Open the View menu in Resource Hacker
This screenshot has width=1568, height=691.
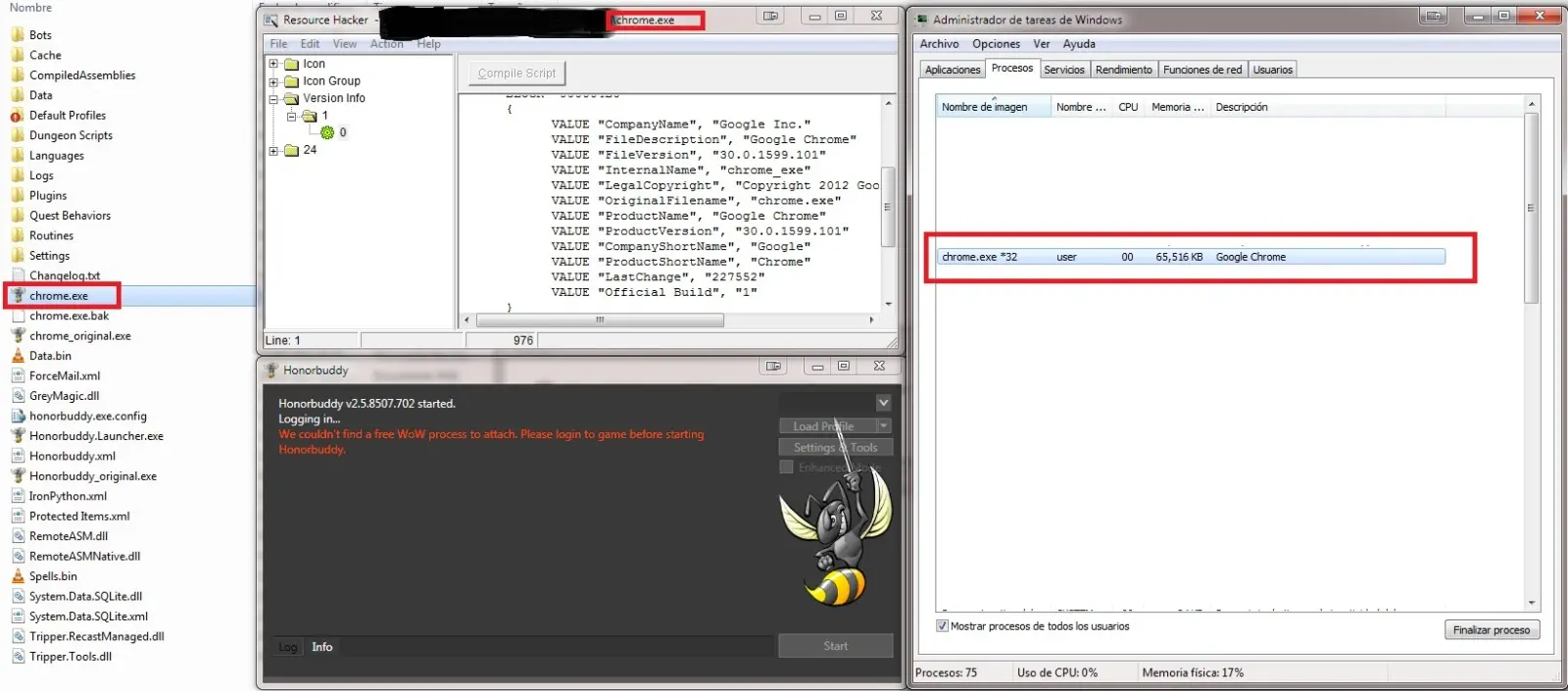(x=345, y=44)
